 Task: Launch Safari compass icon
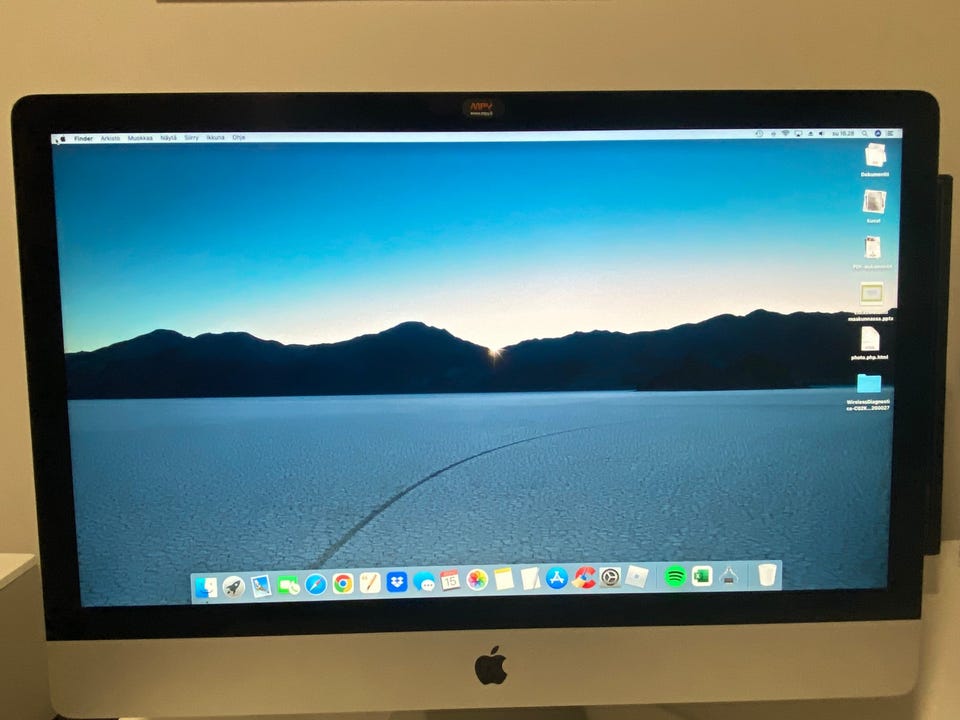point(316,584)
